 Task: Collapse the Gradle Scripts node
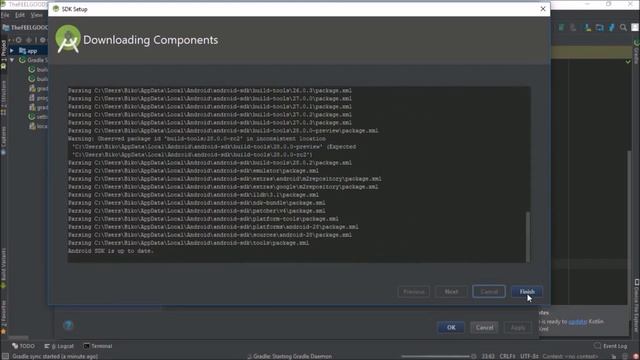pyautogui.click(x=12, y=60)
